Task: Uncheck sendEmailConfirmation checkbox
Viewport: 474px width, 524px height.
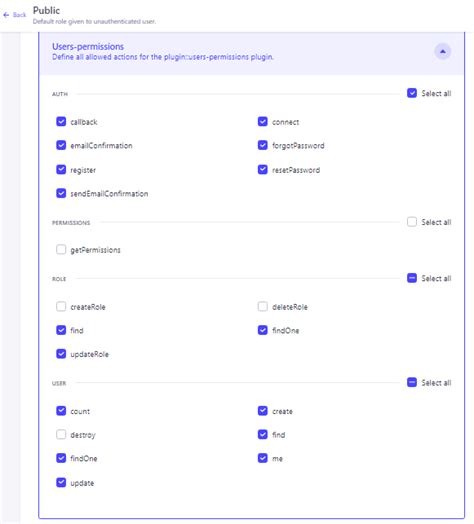Action: [x=61, y=193]
